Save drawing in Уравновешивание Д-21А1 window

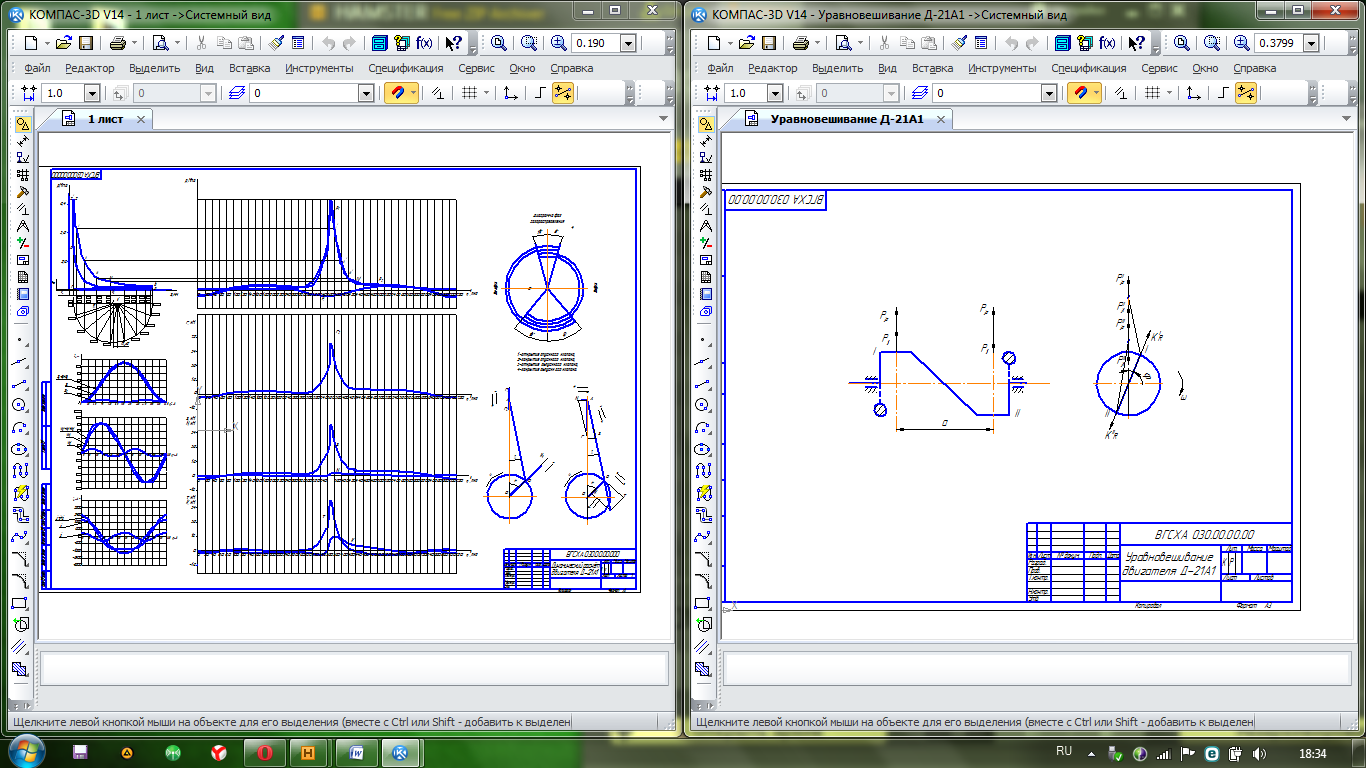click(x=769, y=43)
